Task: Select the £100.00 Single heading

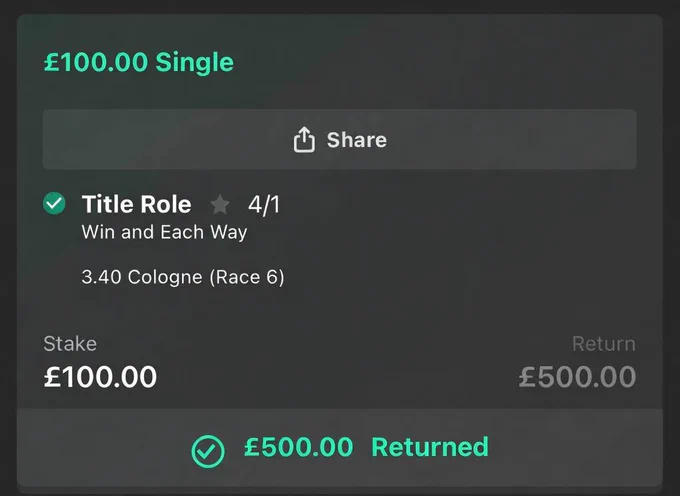Action: point(139,62)
